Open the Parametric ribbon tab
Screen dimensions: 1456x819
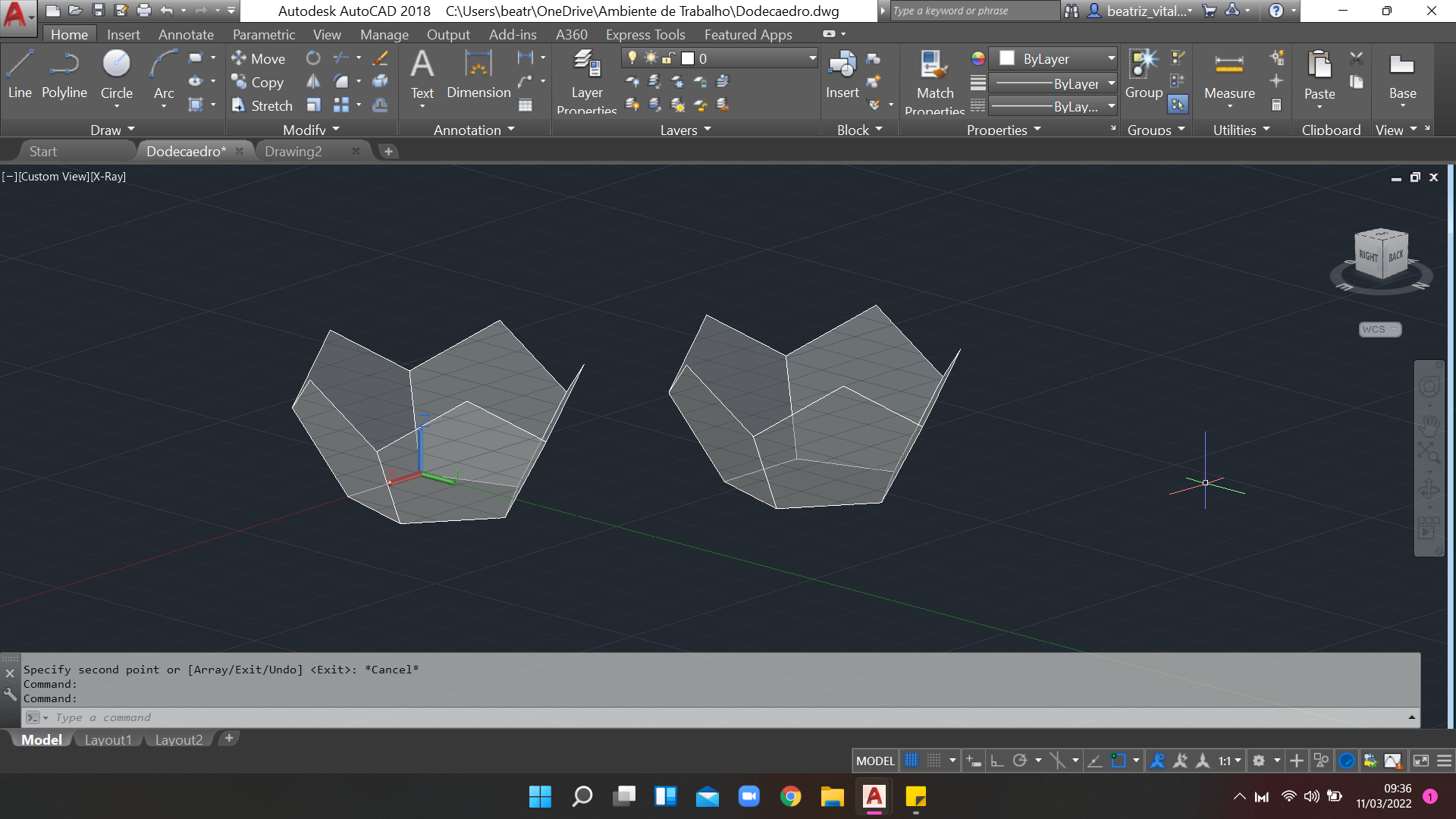coord(264,35)
